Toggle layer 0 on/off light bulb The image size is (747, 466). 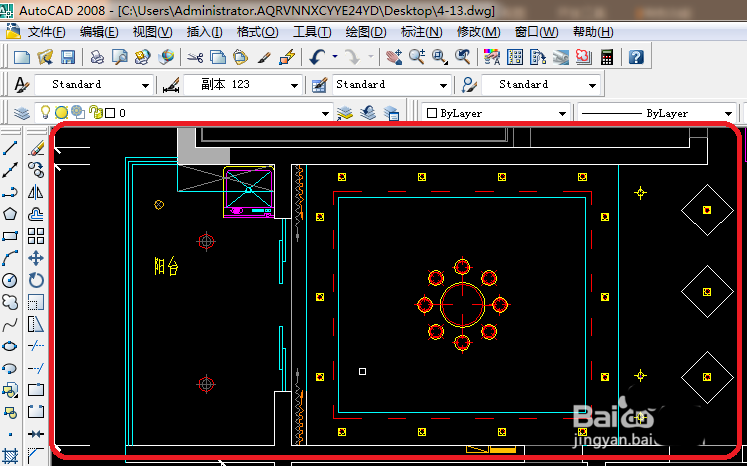coord(45,112)
